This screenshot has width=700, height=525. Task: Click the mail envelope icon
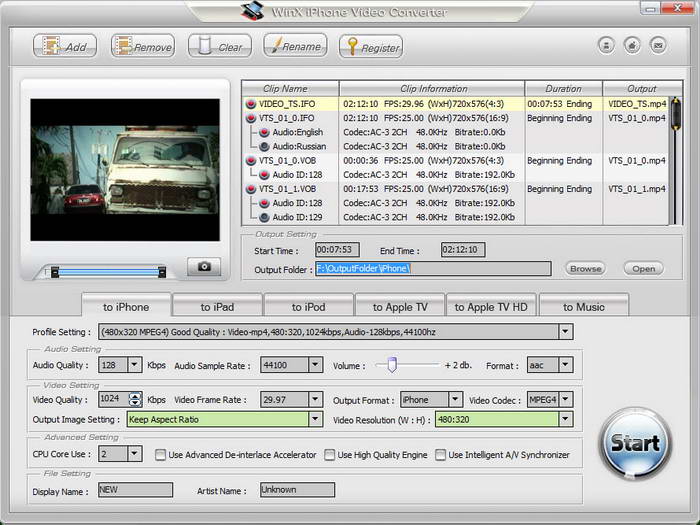(x=658, y=45)
